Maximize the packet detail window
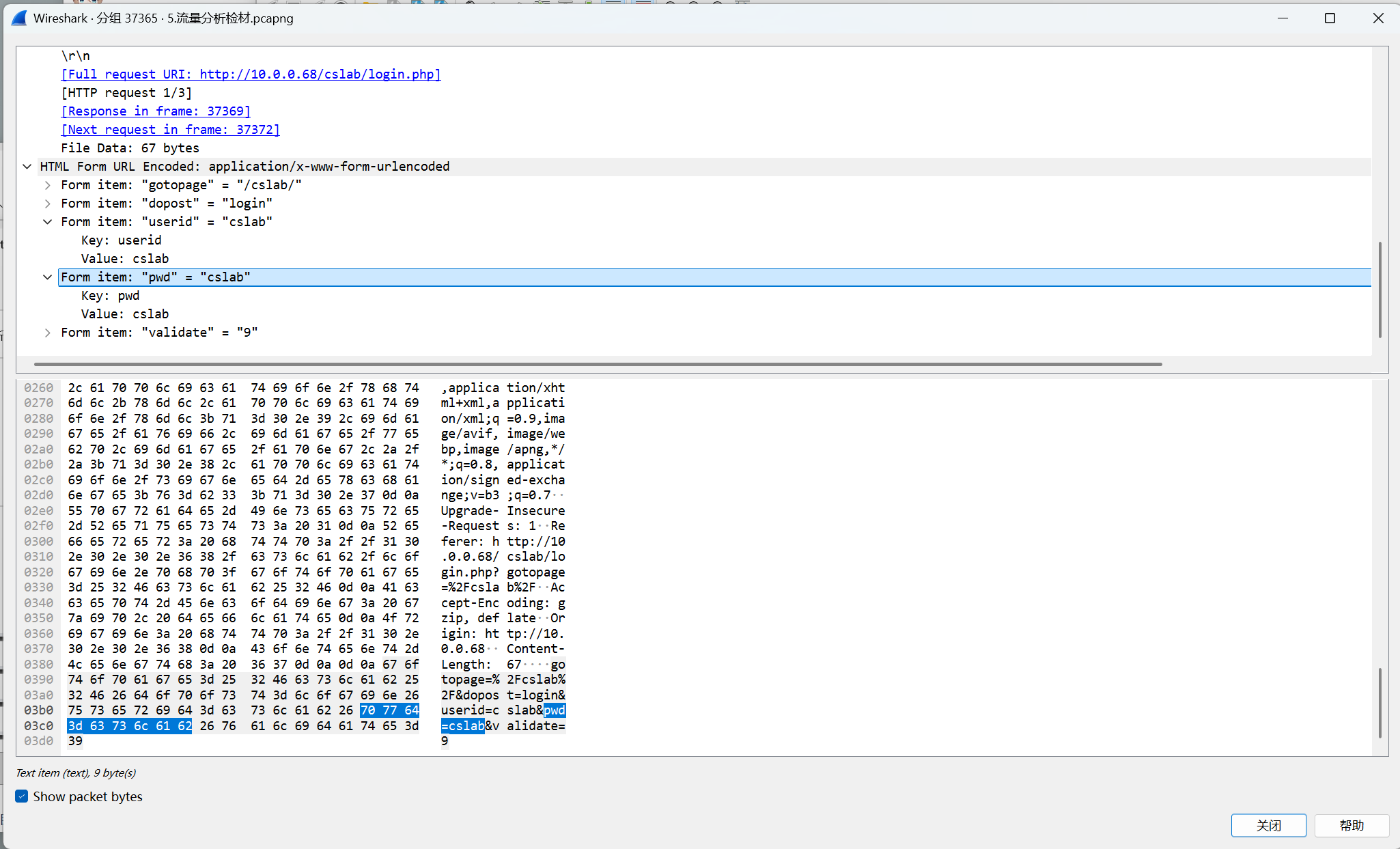 point(1330,18)
